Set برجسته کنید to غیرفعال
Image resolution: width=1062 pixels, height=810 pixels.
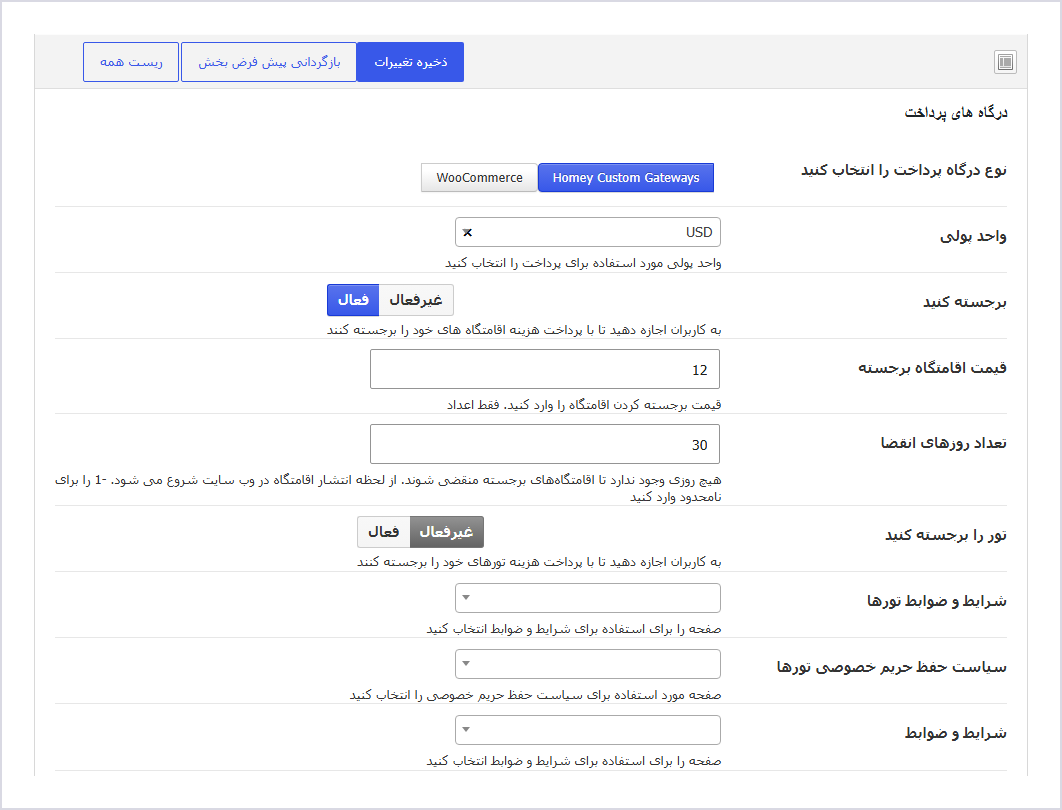pos(416,300)
